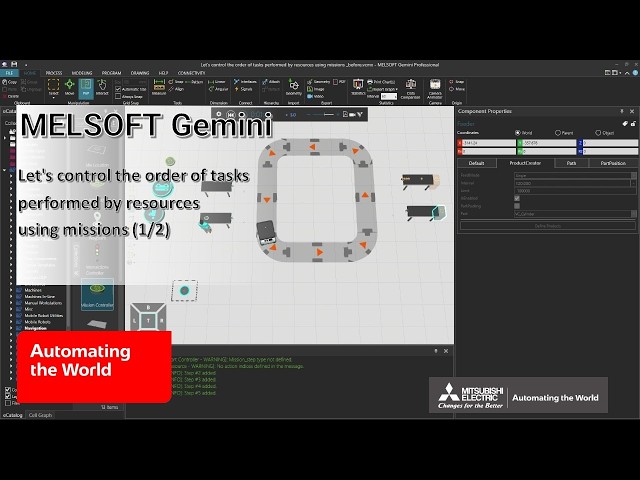Viewport: 640px width, 480px height.
Task: Add an Angular dimension
Action: (x=218, y=89)
